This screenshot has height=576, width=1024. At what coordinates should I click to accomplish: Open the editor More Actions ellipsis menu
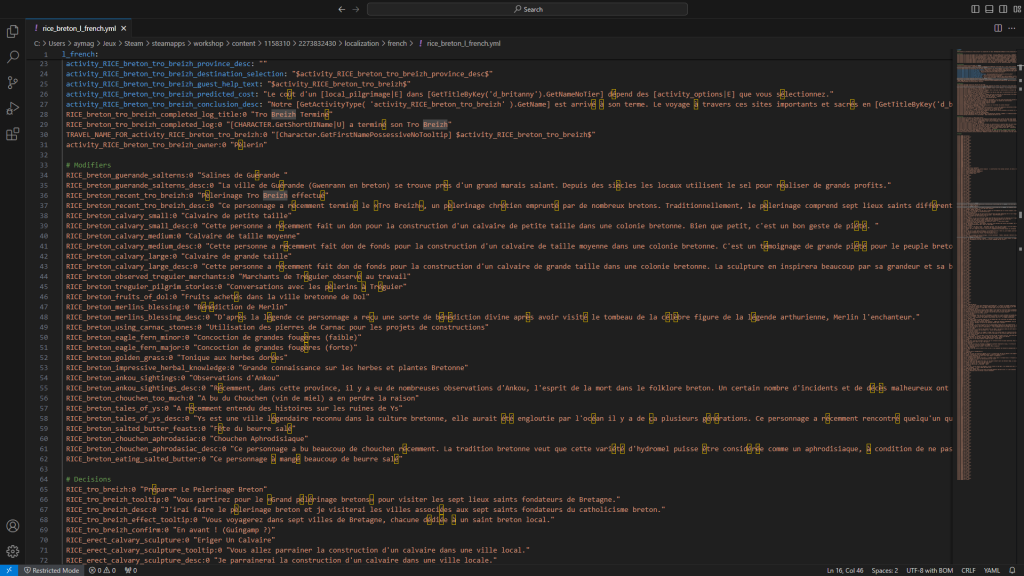tap(1010, 29)
